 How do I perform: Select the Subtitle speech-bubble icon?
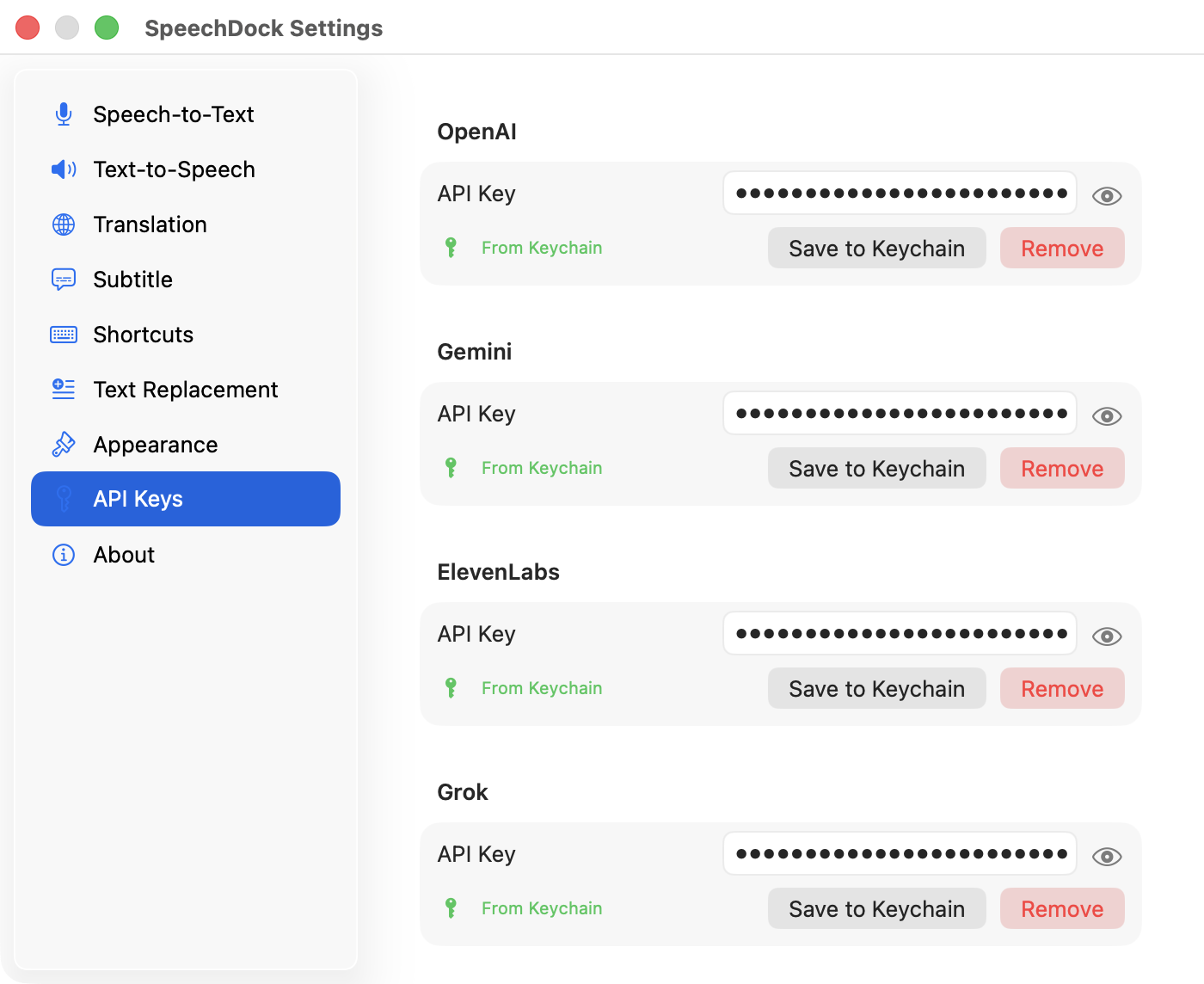tap(62, 280)
